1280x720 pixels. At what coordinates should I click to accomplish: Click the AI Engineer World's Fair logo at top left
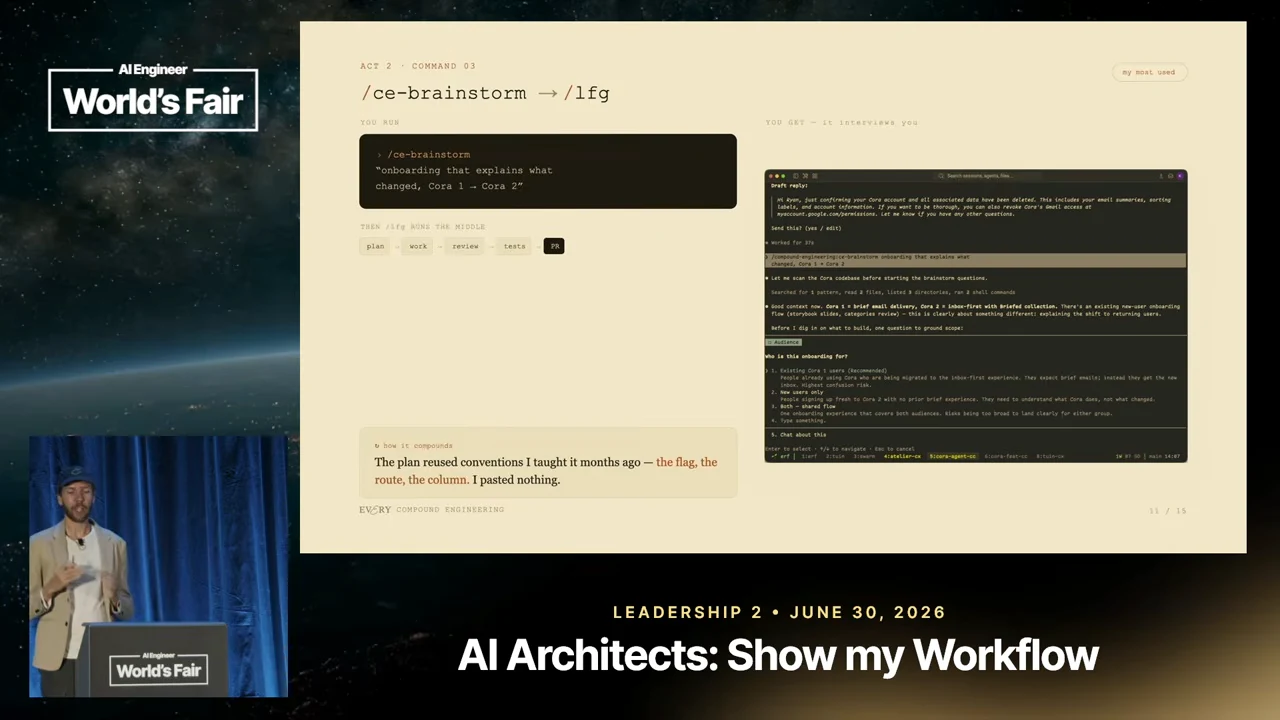pos(153,97)
